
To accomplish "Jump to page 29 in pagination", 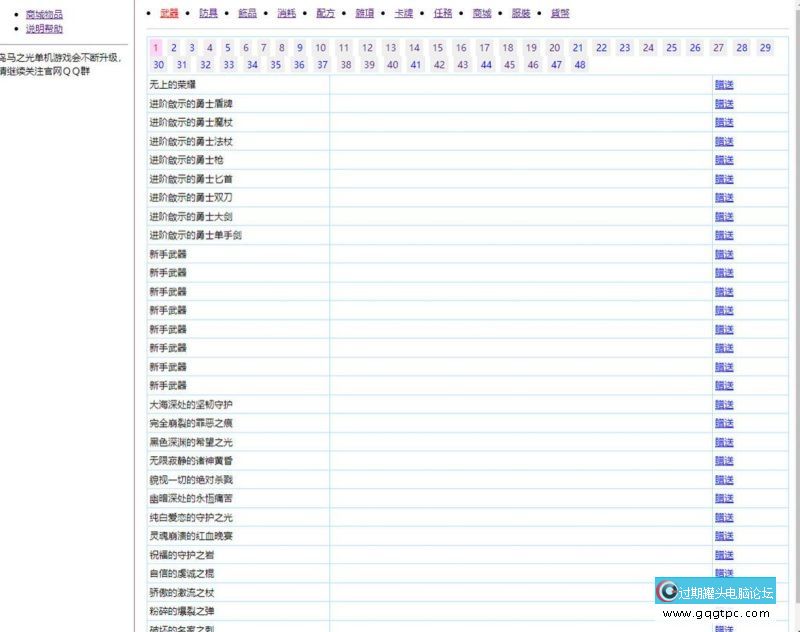I will (765, 47).
